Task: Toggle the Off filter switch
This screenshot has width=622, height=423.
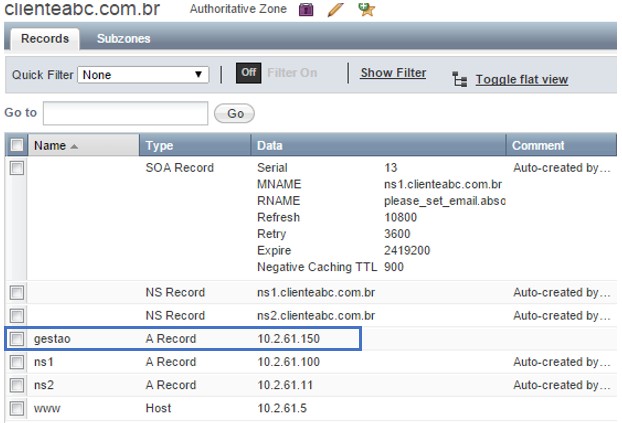Action: [x=248, y=73]
